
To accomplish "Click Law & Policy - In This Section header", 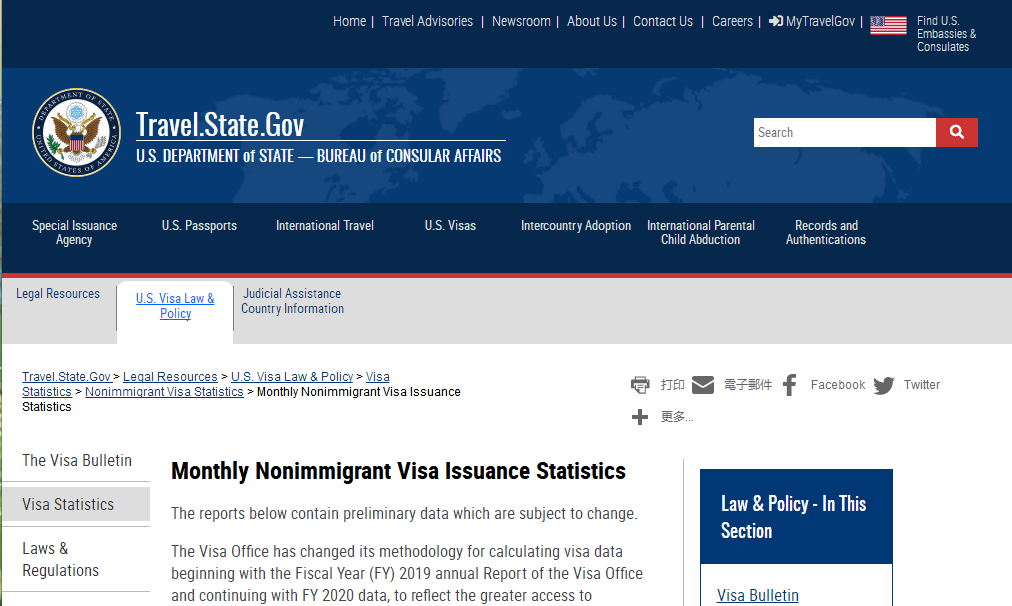I will 796,516.
